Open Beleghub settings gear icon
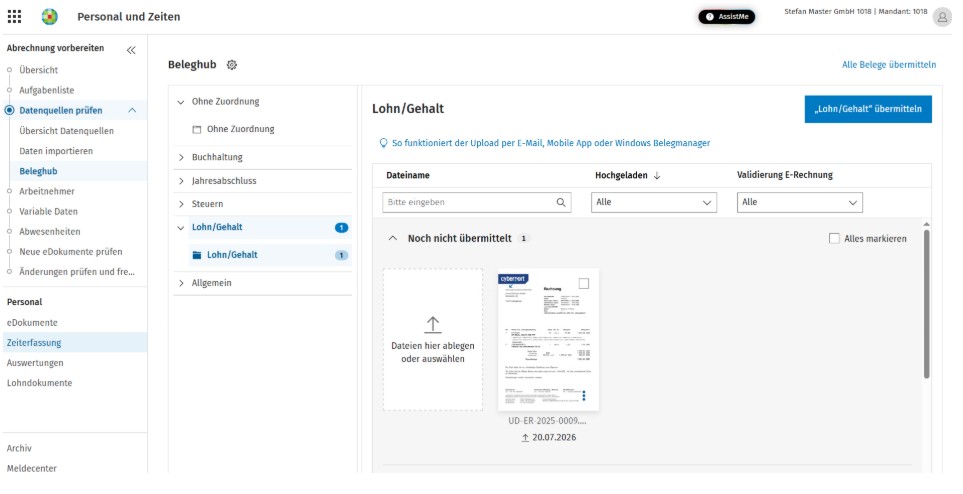This screenshot has height=494, width=963. [232, 65]
